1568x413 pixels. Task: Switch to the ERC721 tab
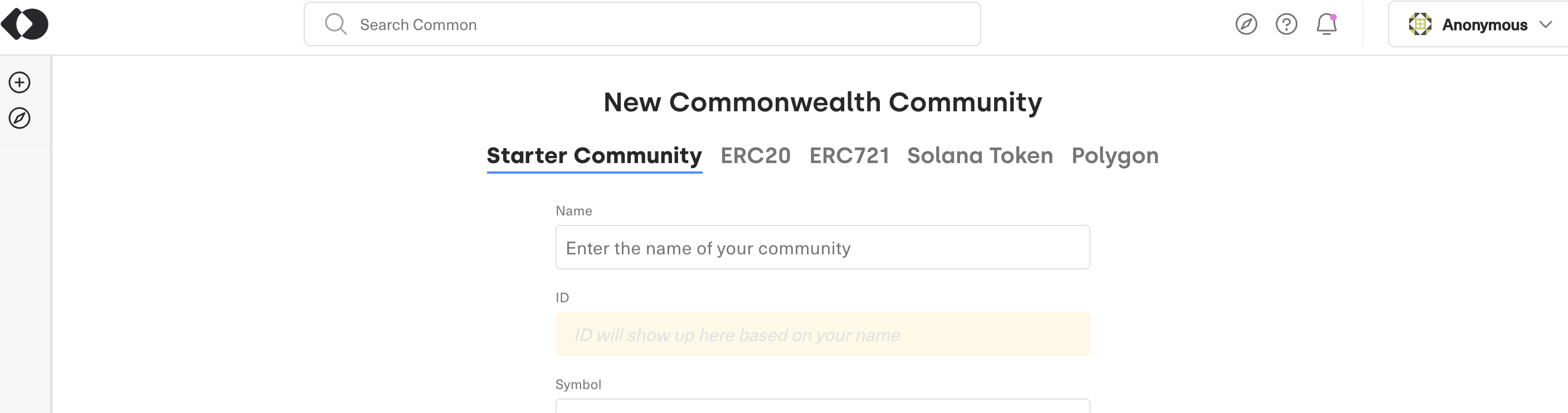point(849,156)
